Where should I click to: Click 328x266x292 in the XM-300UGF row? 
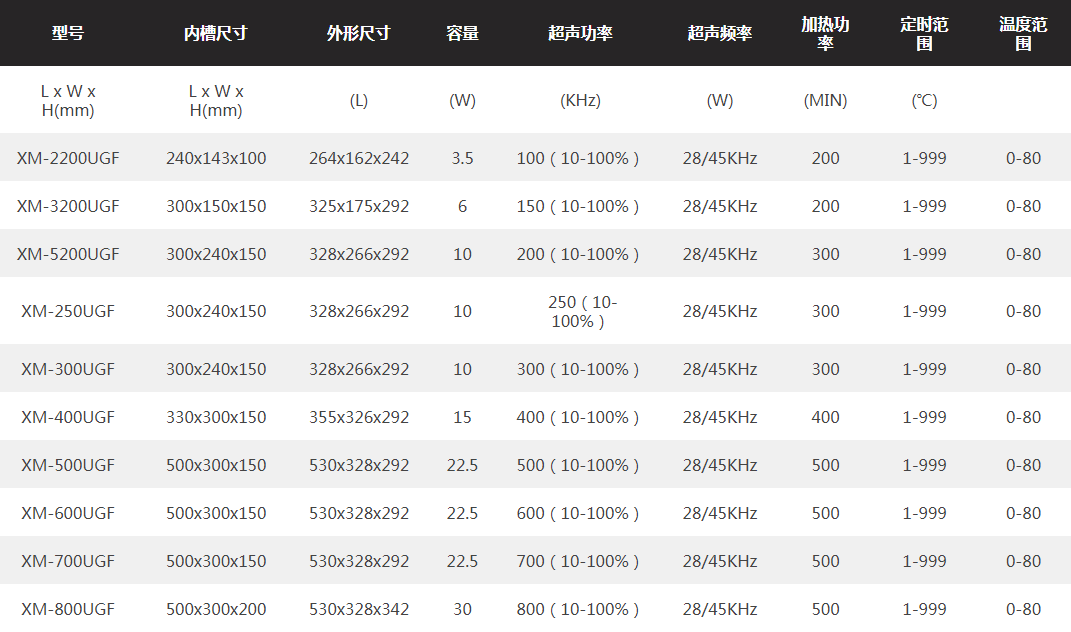(359, 369)
